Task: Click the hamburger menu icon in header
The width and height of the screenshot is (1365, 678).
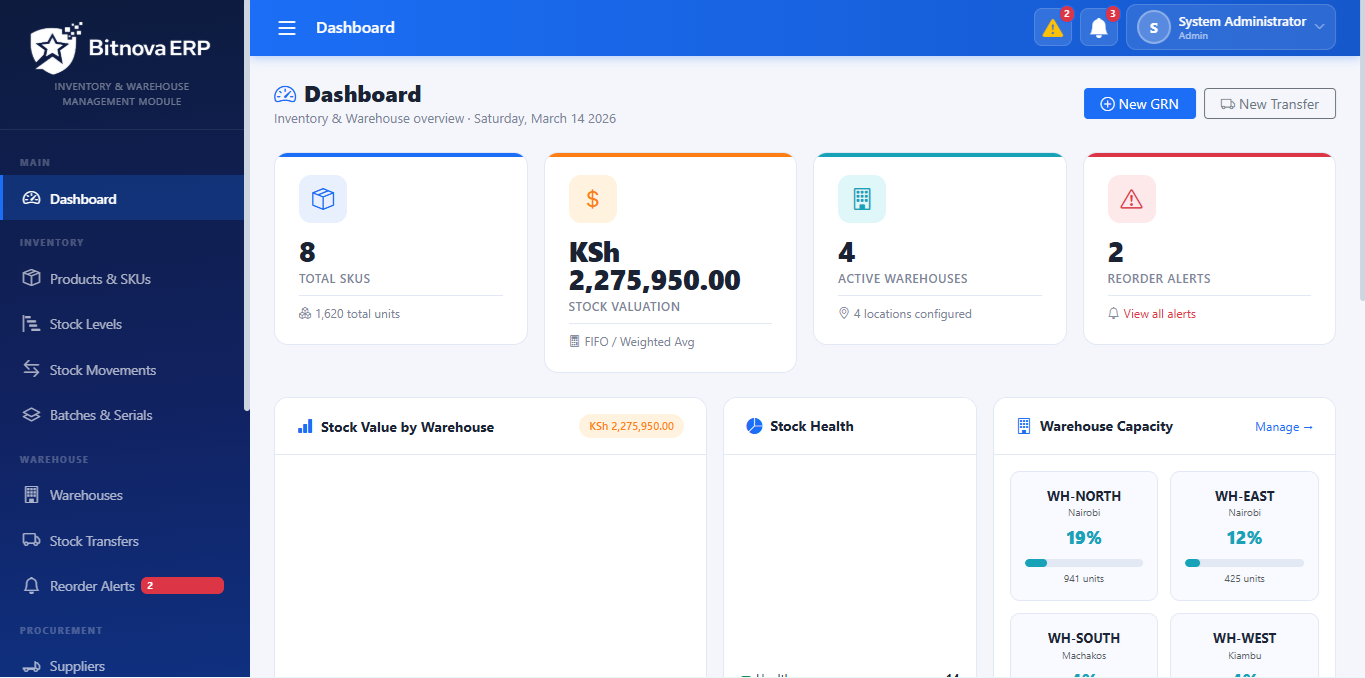Action: (x=287, y=28)
